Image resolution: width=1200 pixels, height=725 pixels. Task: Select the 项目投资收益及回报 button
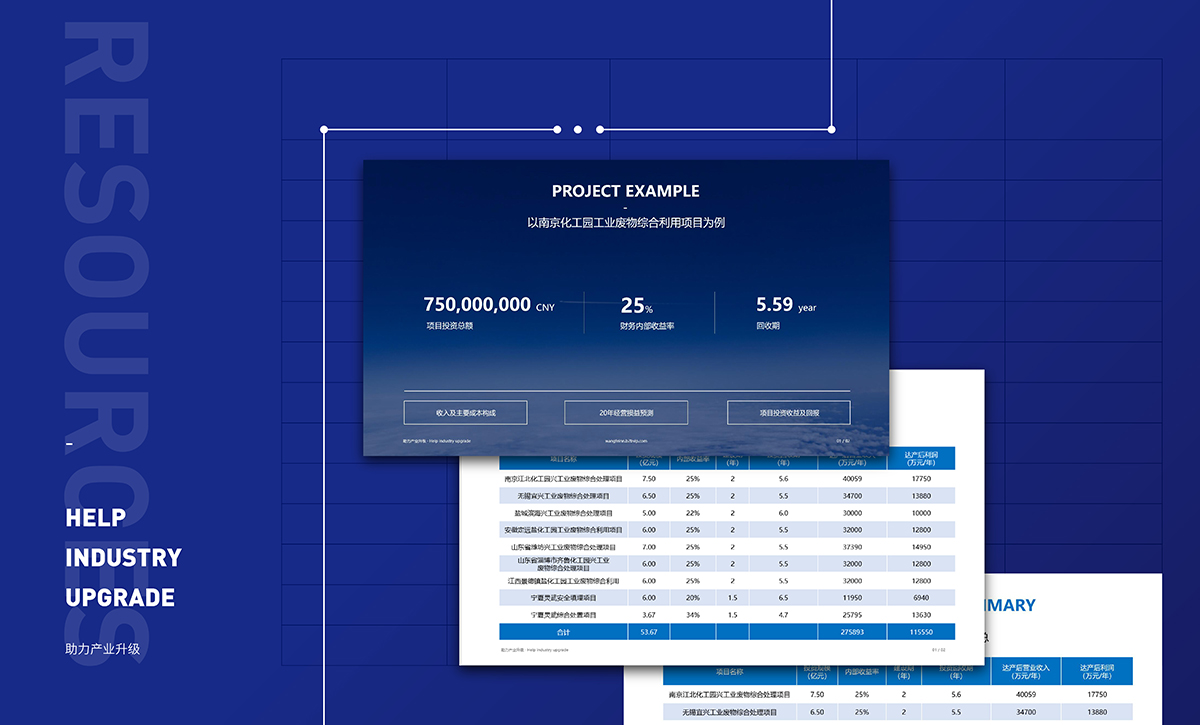point(788,412)
